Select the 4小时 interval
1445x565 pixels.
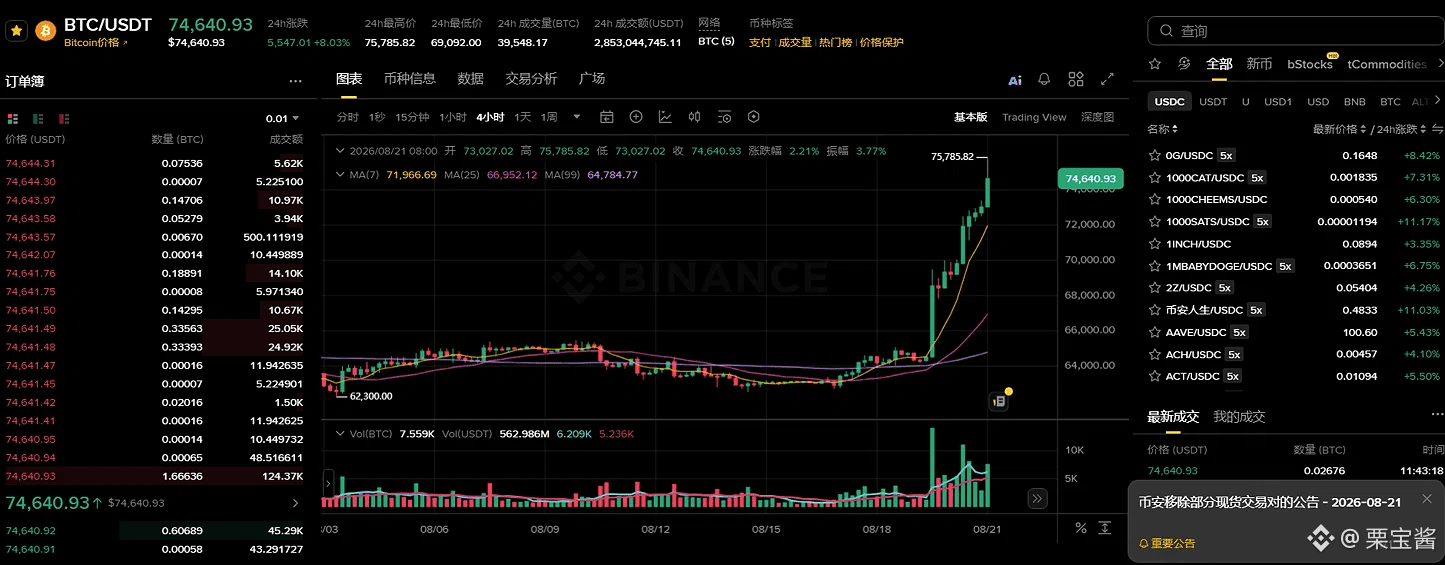click(x=491, y=117)
